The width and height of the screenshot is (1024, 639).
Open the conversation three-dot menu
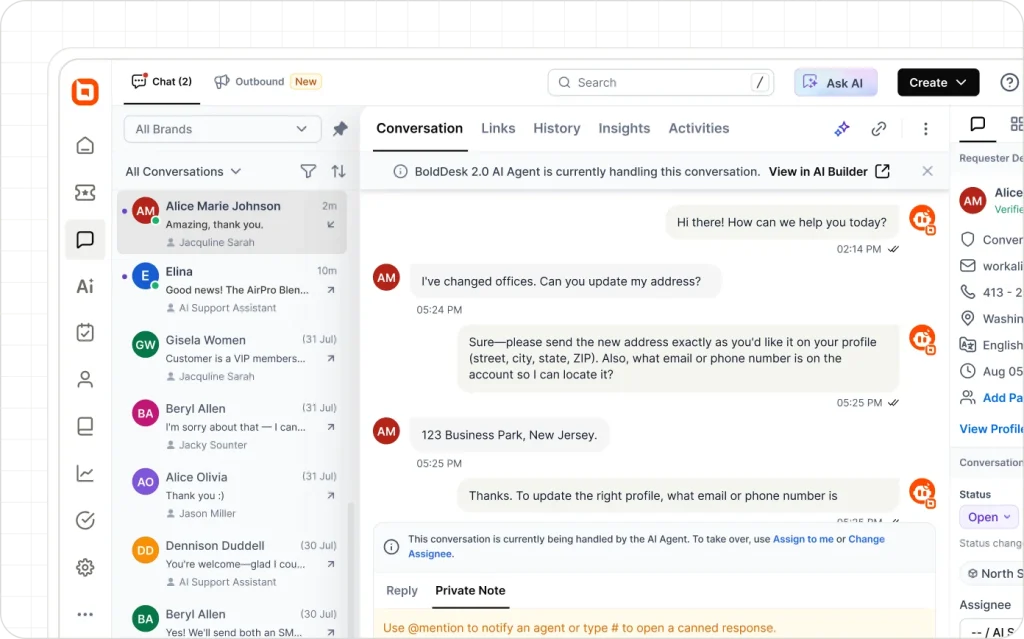pos(925,129)
